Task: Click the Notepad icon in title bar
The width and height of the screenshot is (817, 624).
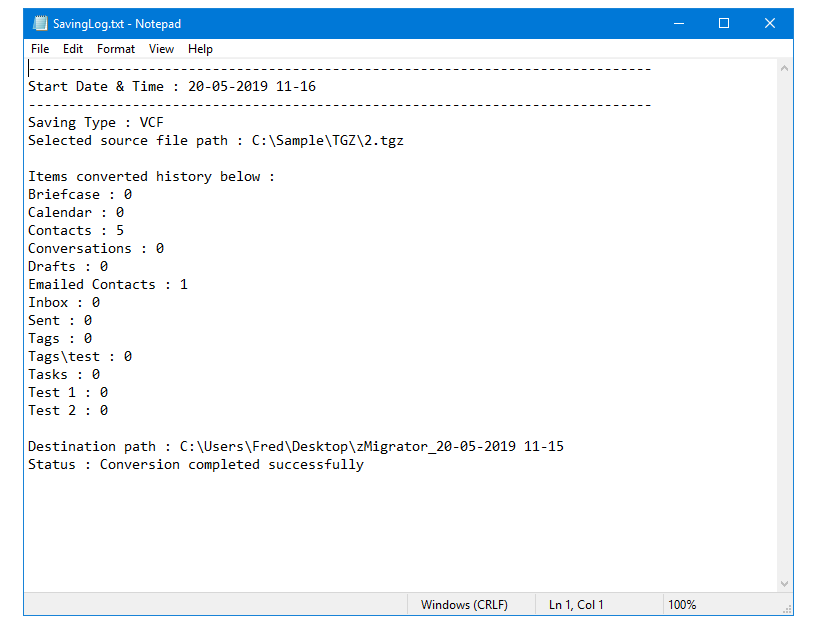Action: 40,23
